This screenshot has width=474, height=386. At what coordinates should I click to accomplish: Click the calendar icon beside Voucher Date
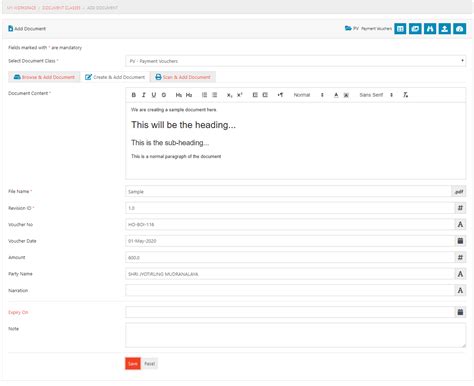click(x=460, y=241)
